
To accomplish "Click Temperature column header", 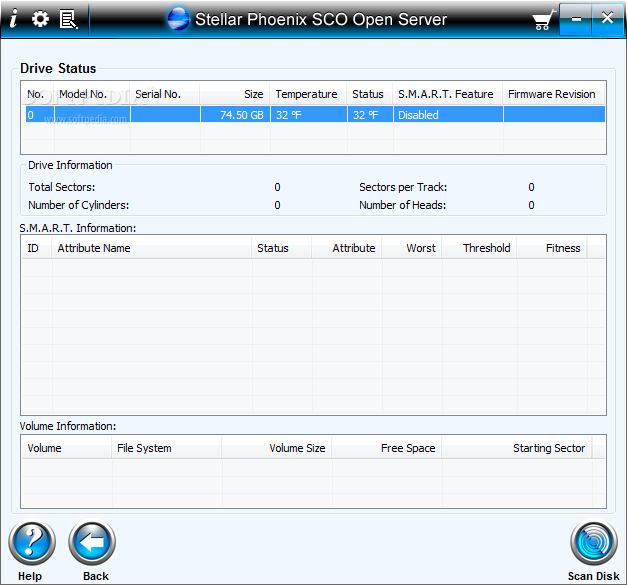I will click(x=309, y=94).
